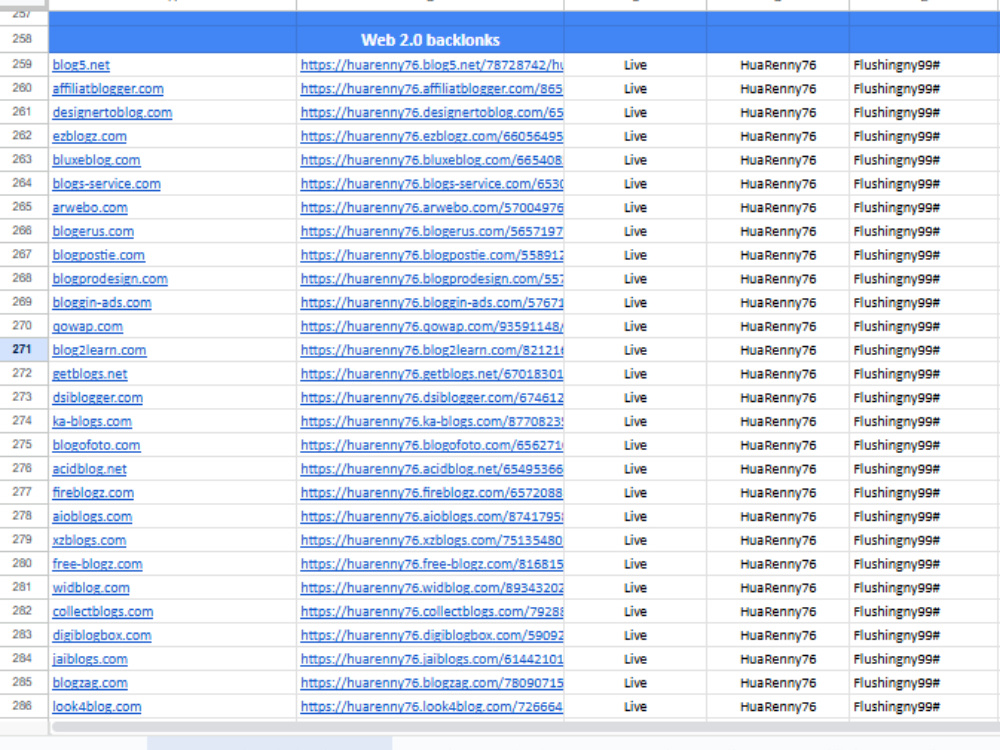The image size is (1000, 750).
Task: Select Flushingny99# cell in row 278
Action: pos(925,516)
